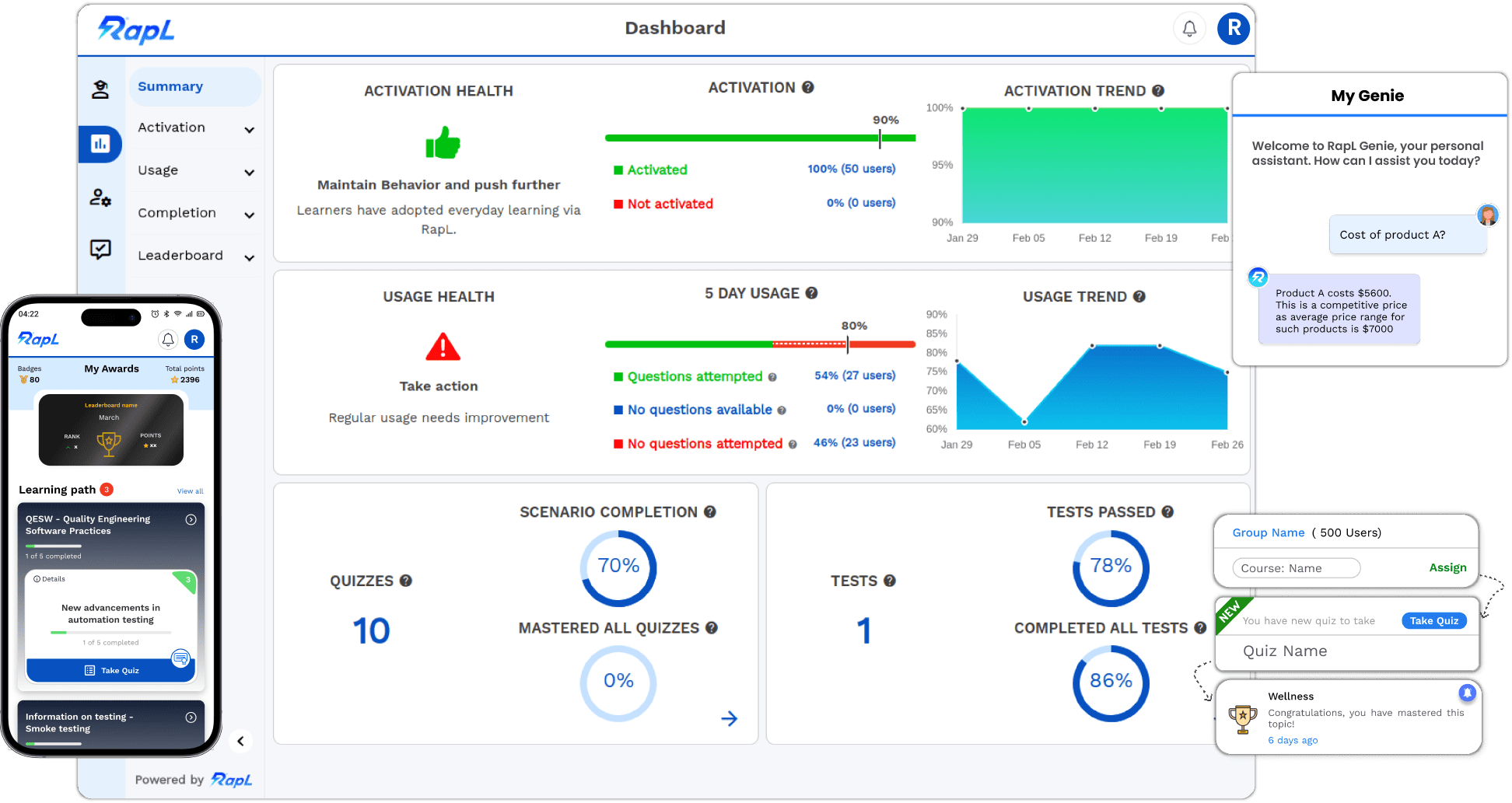Show info for Scenario Completion help icon
The width and height of the screenshot is (1512, 803).
tap(710, 512)
